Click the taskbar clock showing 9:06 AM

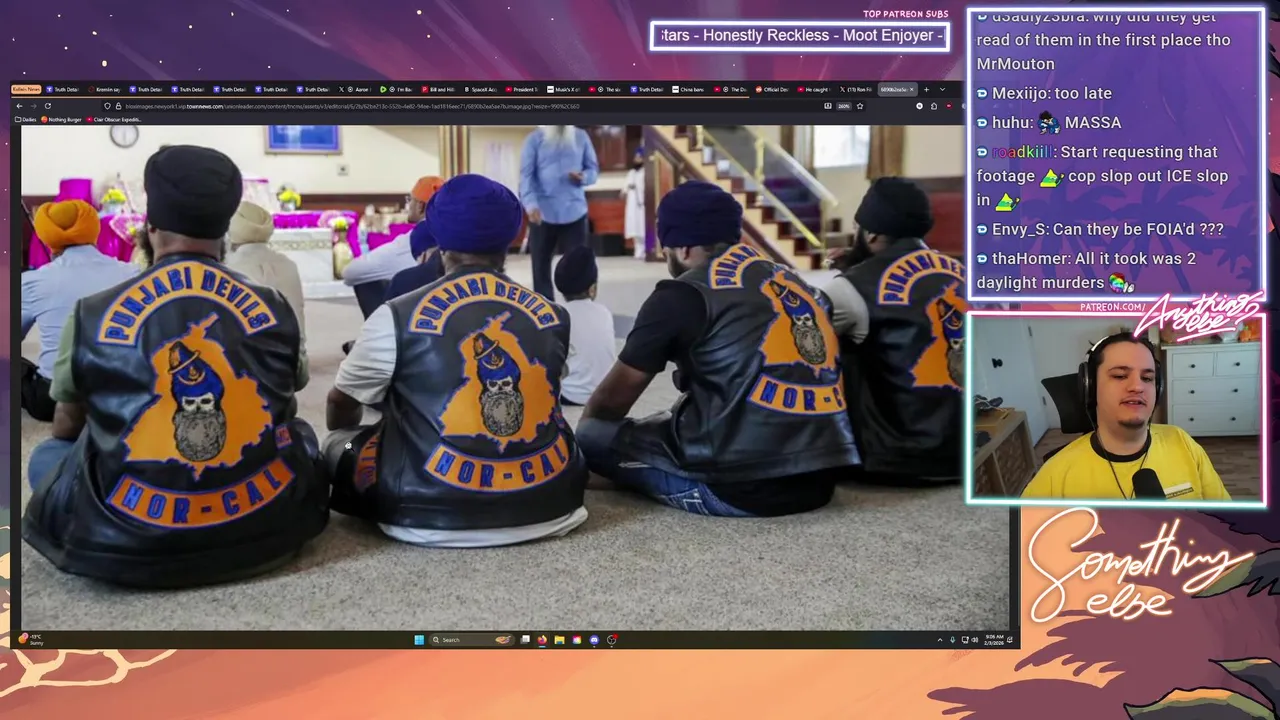pyautogui.click(x=995, y=640)
